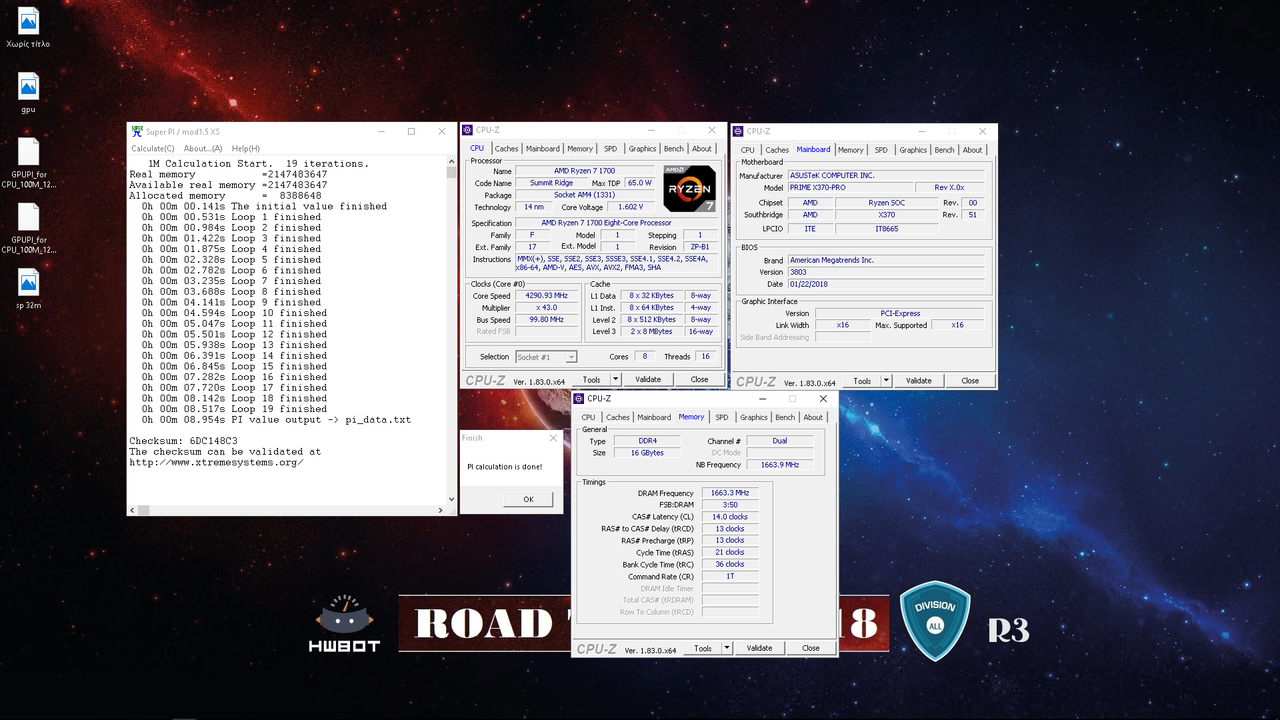Switch to Mainboard tab in CPU window
1280x720 pixels.
point(543,149)
